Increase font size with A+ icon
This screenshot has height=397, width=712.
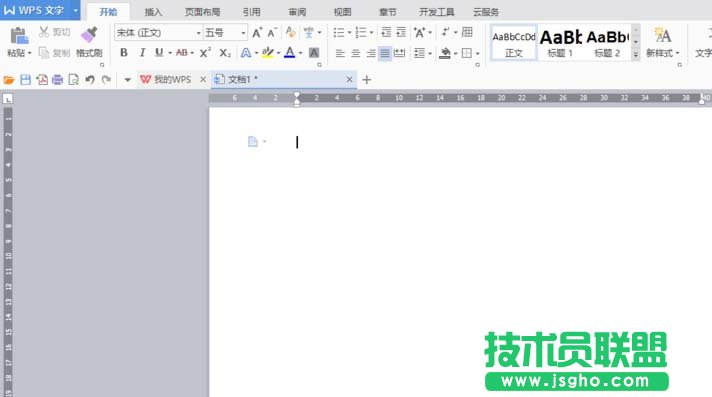pos(257,33)
